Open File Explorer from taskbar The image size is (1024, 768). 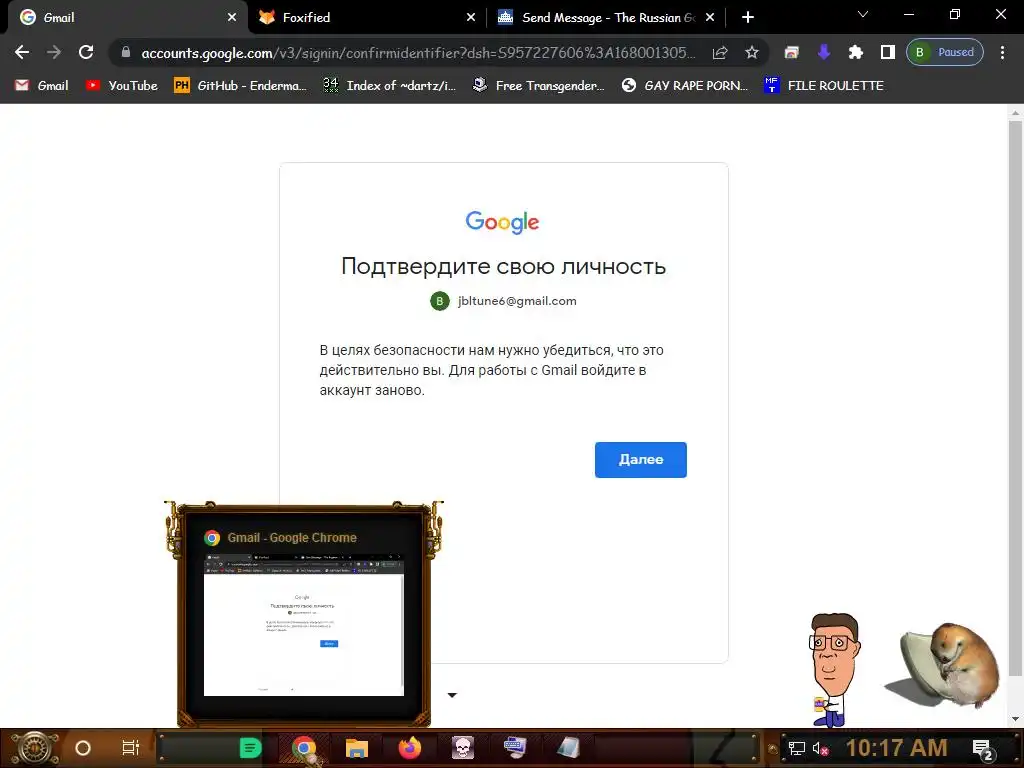(357, 748)
